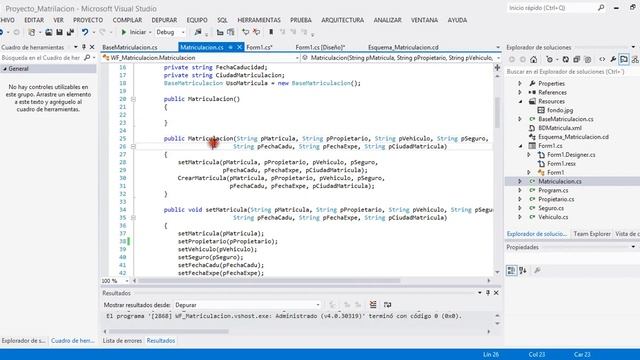Screen dimensions: 640x360
Task: Click the Home icon in Solution Explorer
Action: click(x=533, y=60)
